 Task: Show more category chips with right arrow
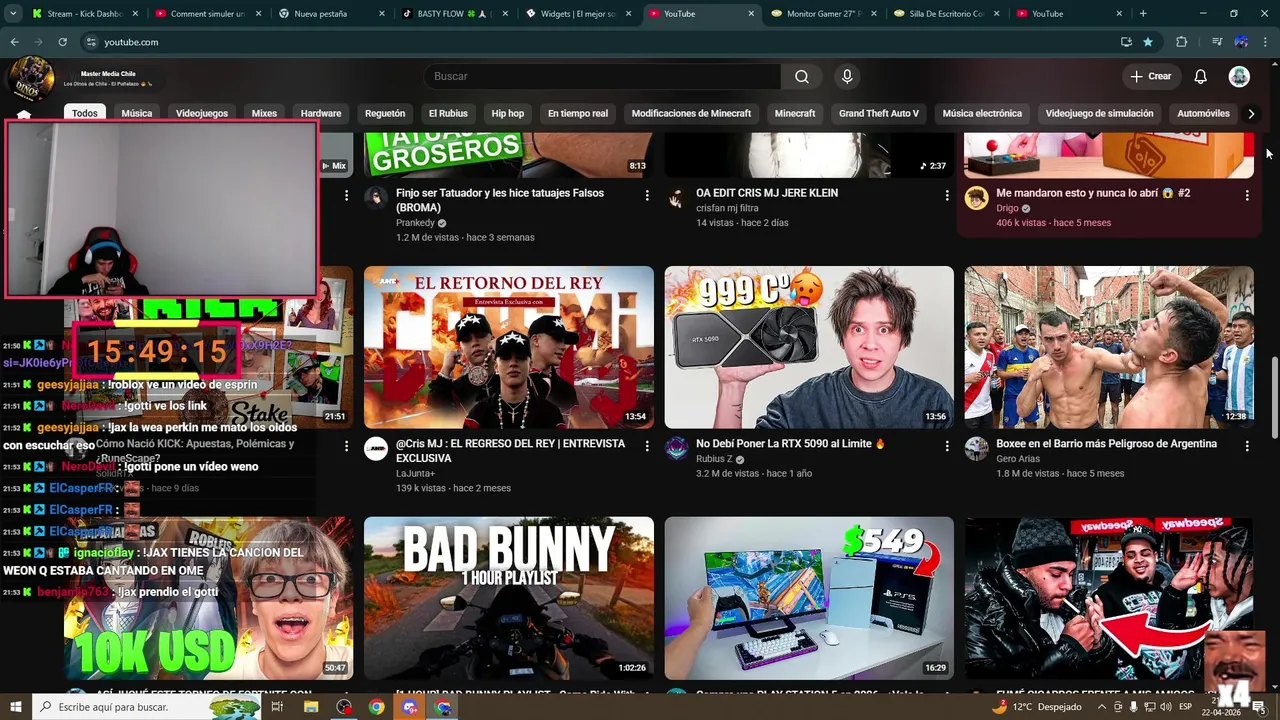point(1250,114)
